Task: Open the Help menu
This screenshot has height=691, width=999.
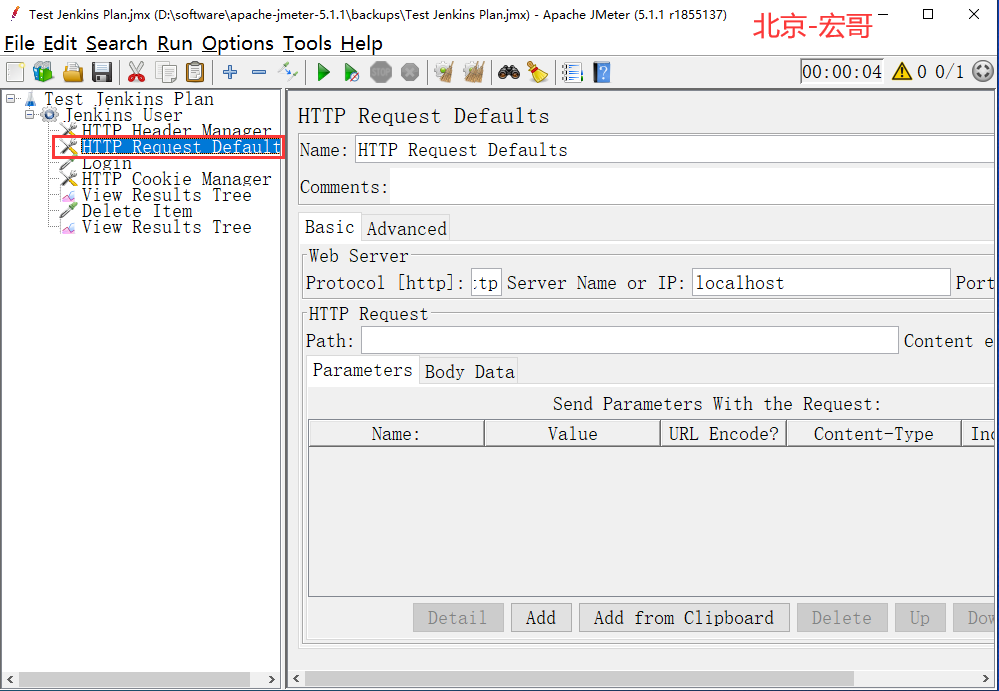Action: (361, 43)
